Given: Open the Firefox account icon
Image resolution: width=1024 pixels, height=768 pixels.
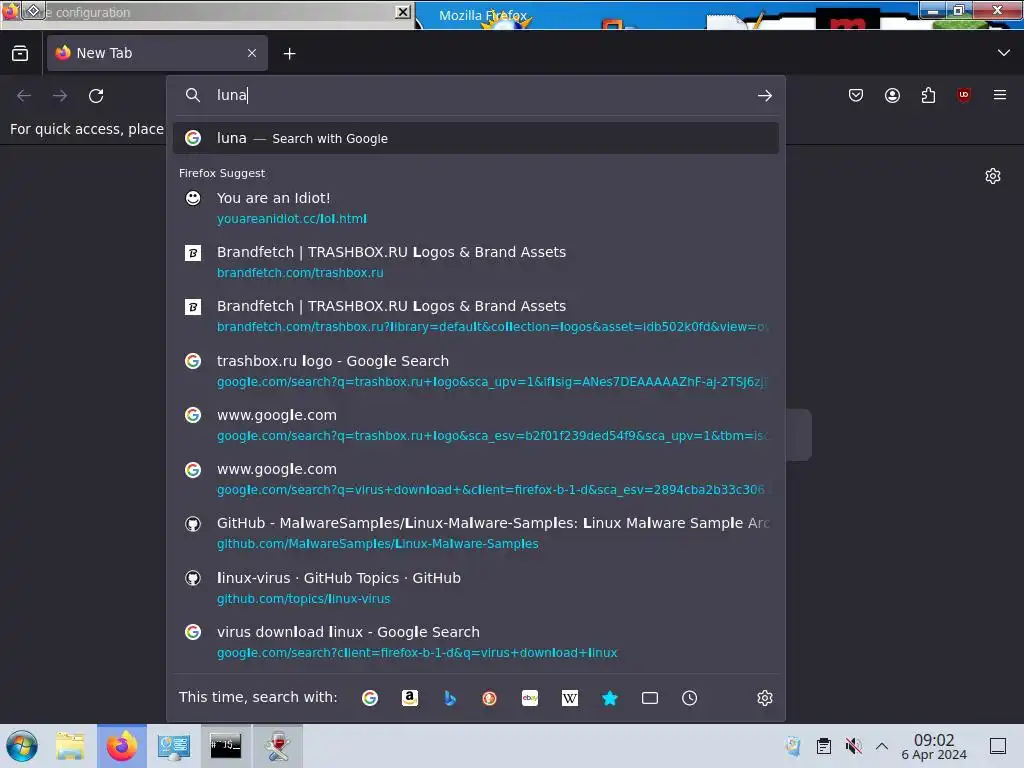Looking at the screenshot, I should 892,95.
